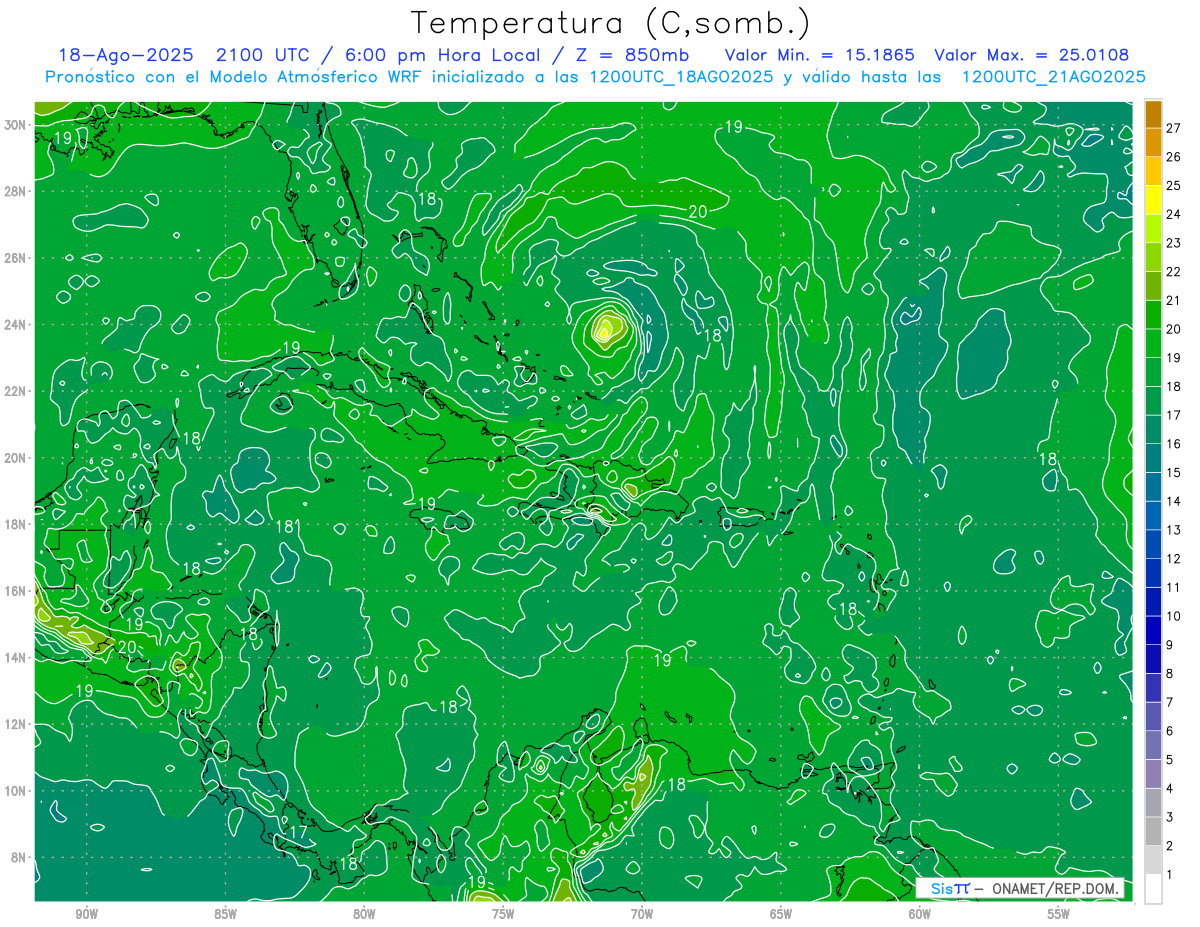Click the 'SisTT - ONAMET/REP.DOM.' credit box
The width and height of the screenshot is (1200, 927).
tap(1020, 889)
